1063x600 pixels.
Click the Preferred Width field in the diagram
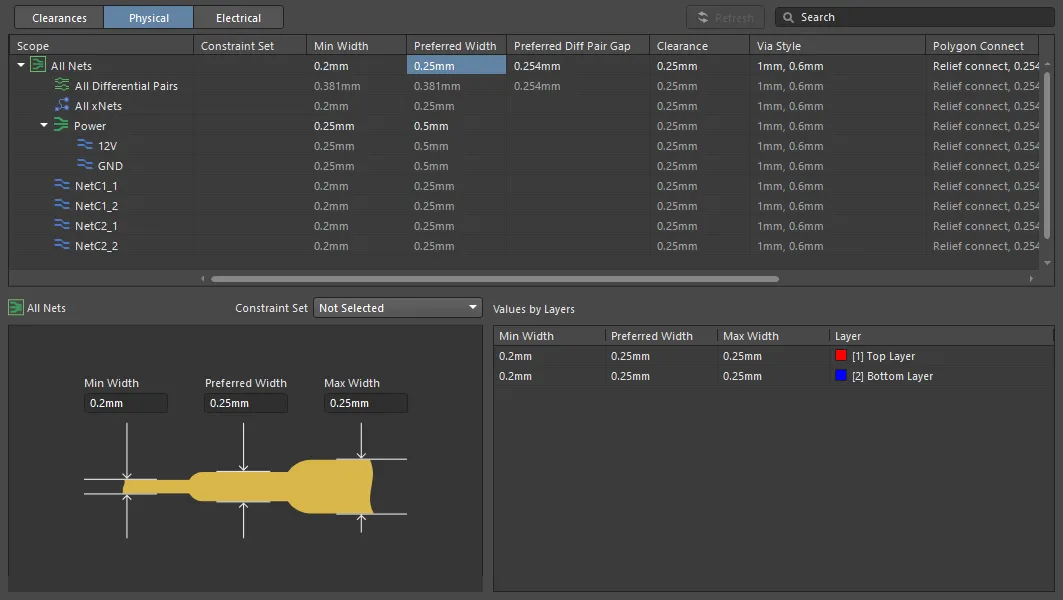pyautogui.click(x=245, y=403)
